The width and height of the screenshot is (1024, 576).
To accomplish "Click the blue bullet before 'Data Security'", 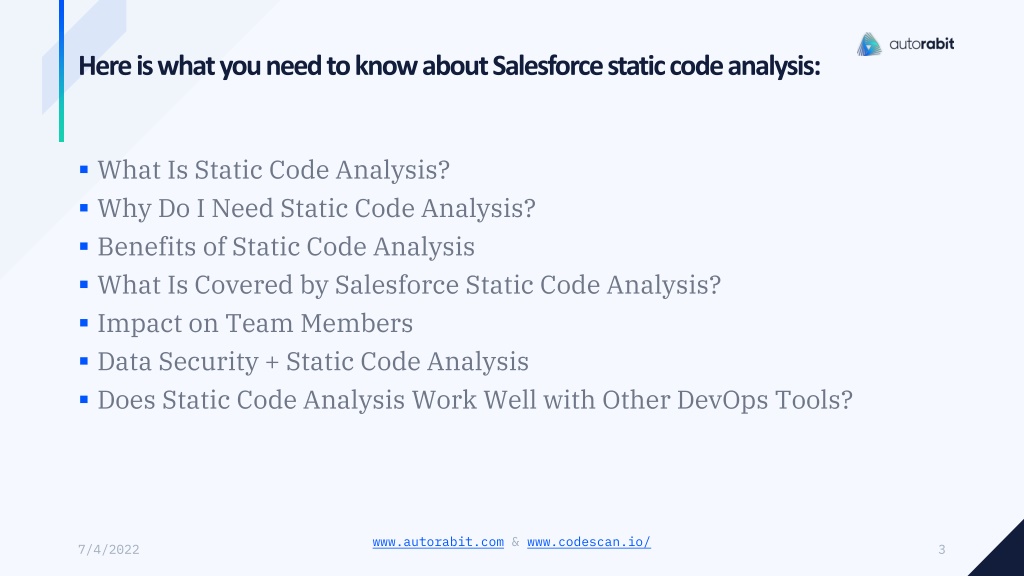I will [84, 361].
